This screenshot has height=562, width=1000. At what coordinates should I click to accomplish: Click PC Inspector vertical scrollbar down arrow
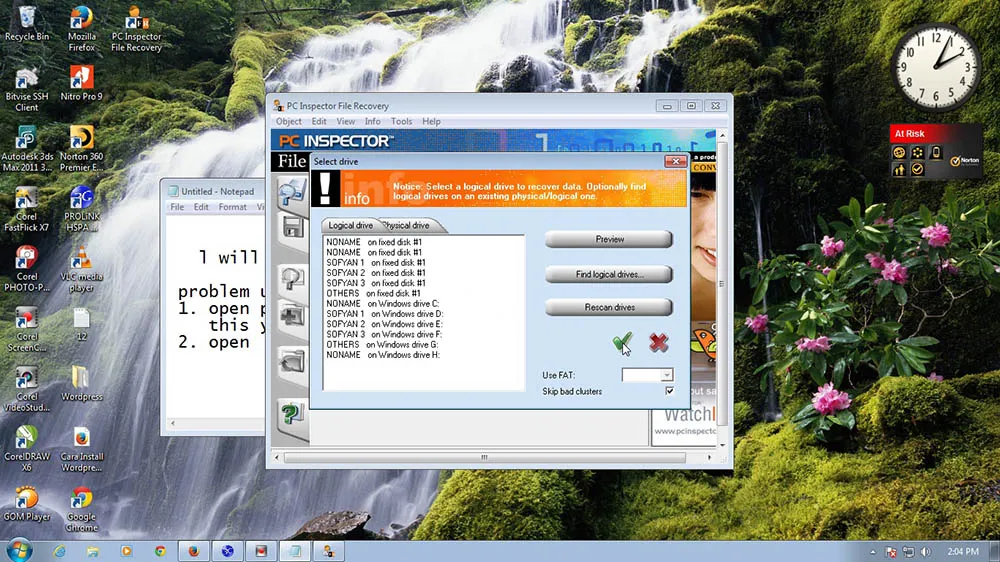click(x=722, y=445)
